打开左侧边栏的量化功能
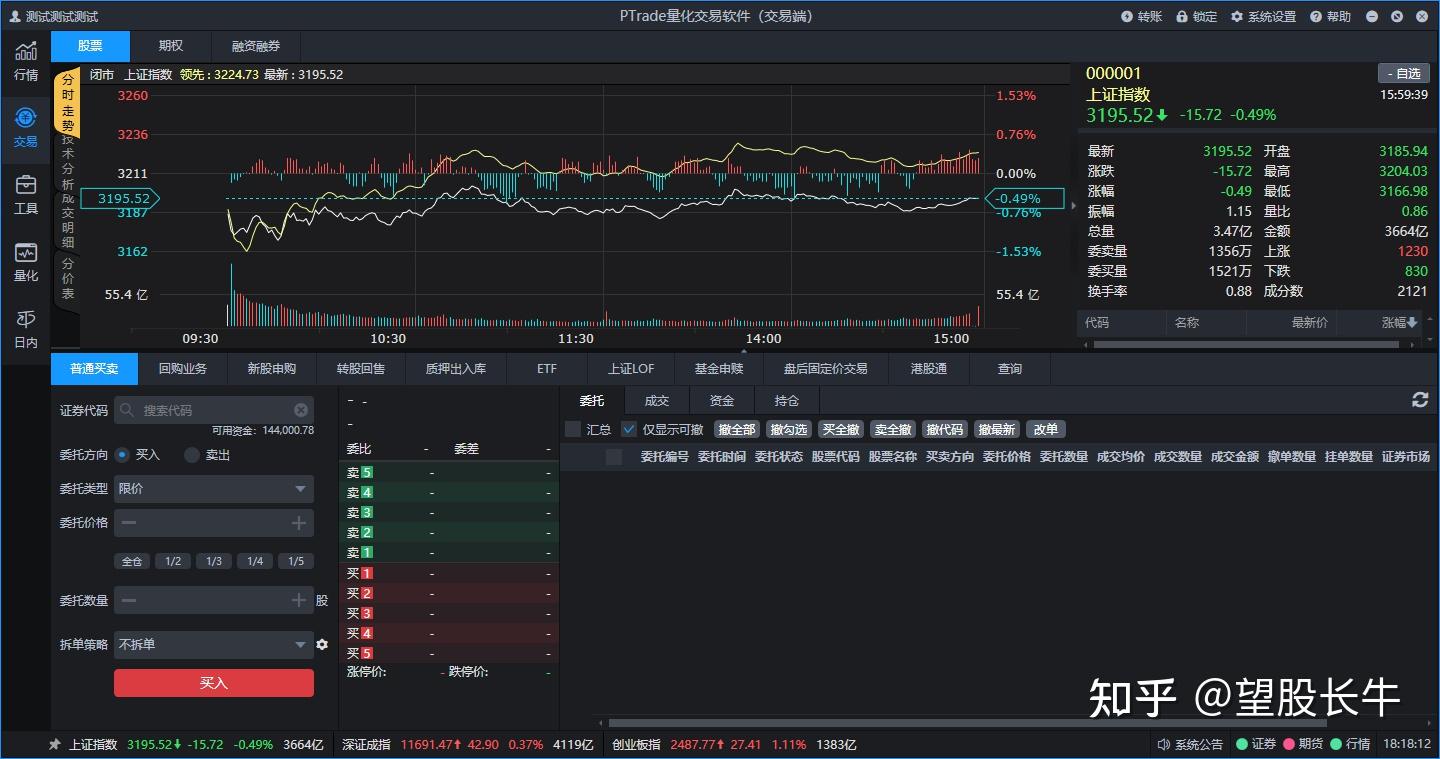1440x759 pixels. pos(25,264)
